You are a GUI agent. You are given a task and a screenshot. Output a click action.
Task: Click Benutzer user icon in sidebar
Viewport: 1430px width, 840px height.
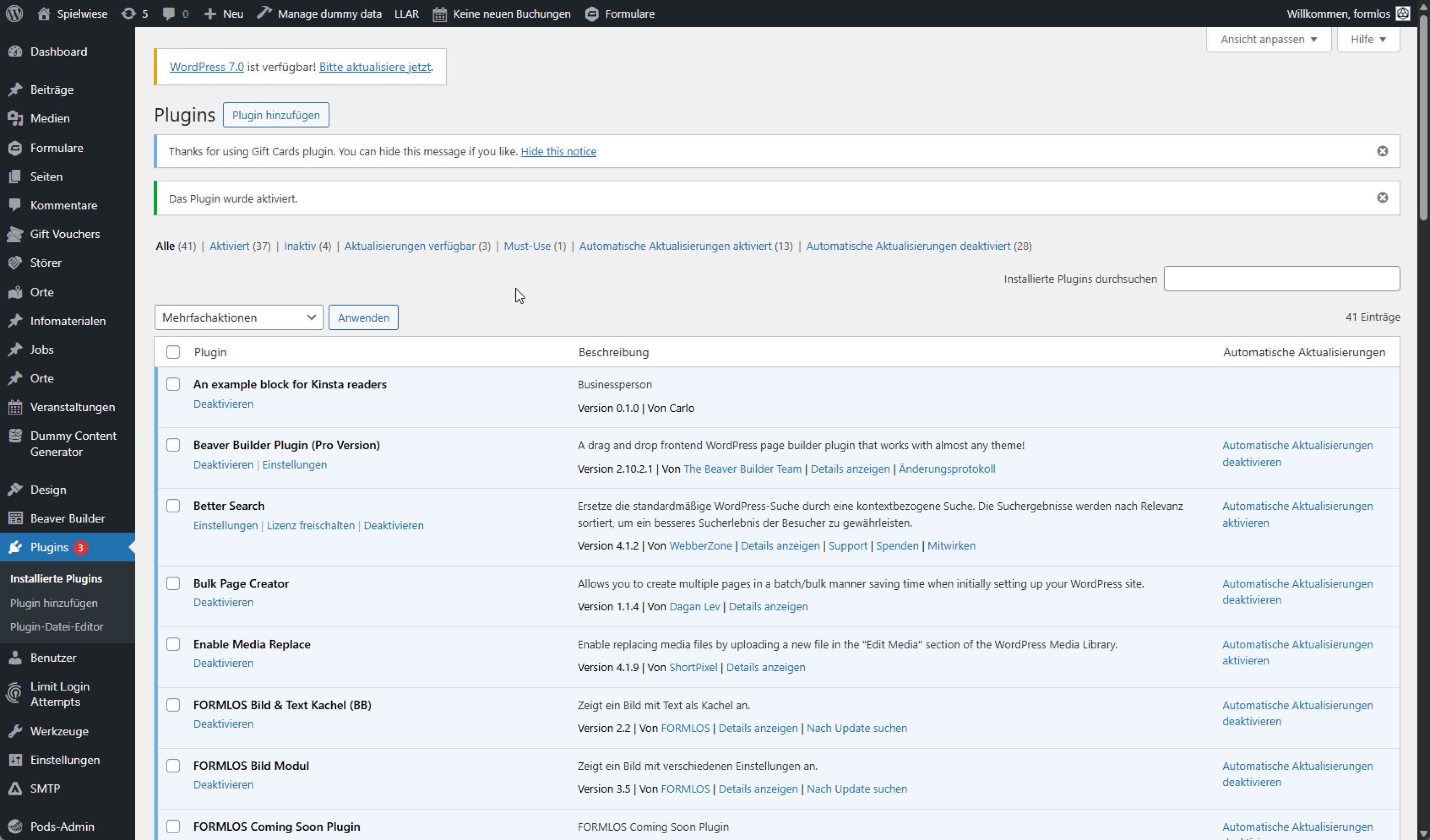(15, 657)
